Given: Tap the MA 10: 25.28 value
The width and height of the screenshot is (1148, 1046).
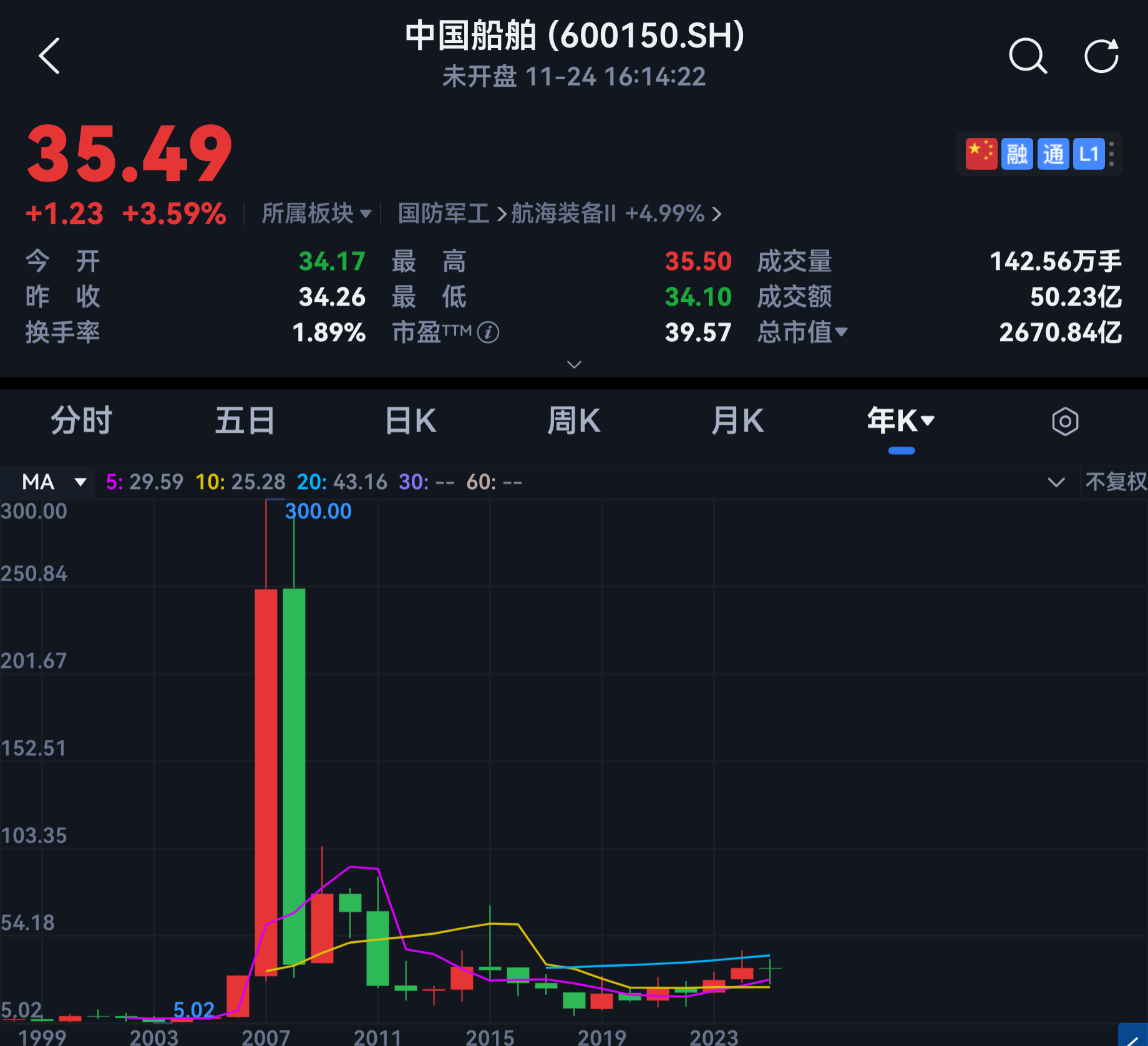Looking at the screenshot, I should pos(240,482).
